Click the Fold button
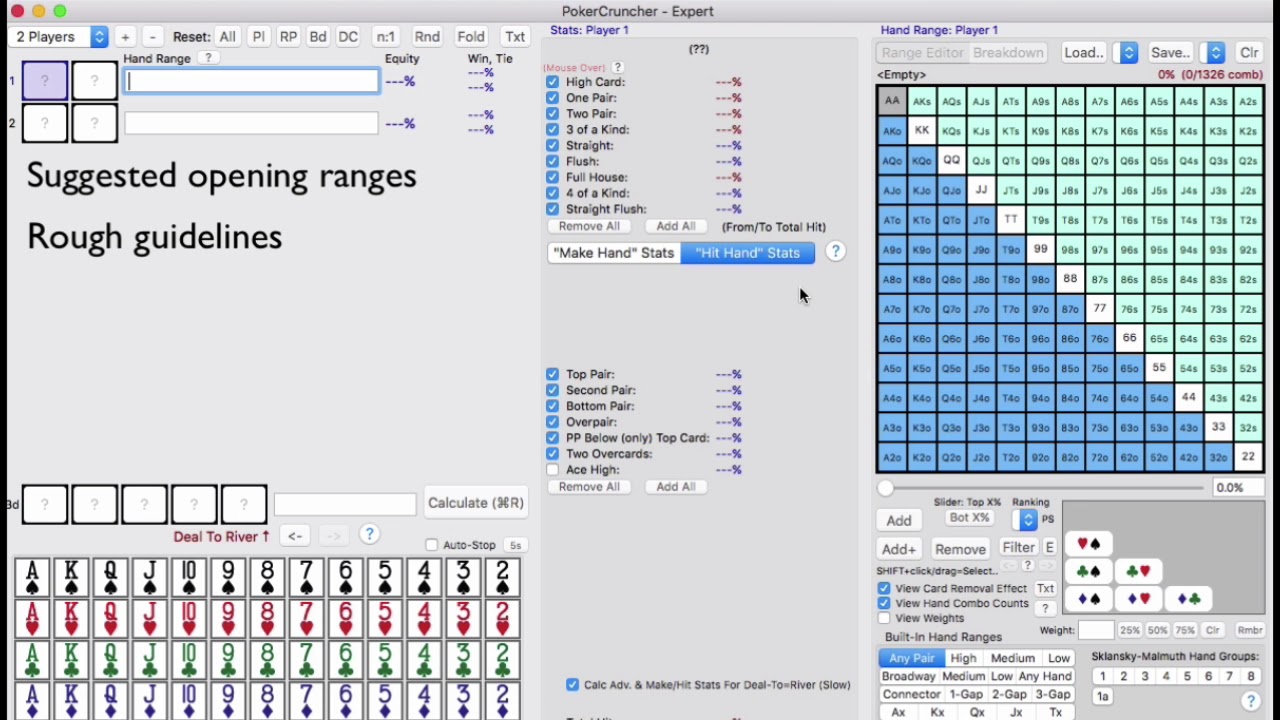The height and width of the screenshot is (720, 1280). pos(471,37)
